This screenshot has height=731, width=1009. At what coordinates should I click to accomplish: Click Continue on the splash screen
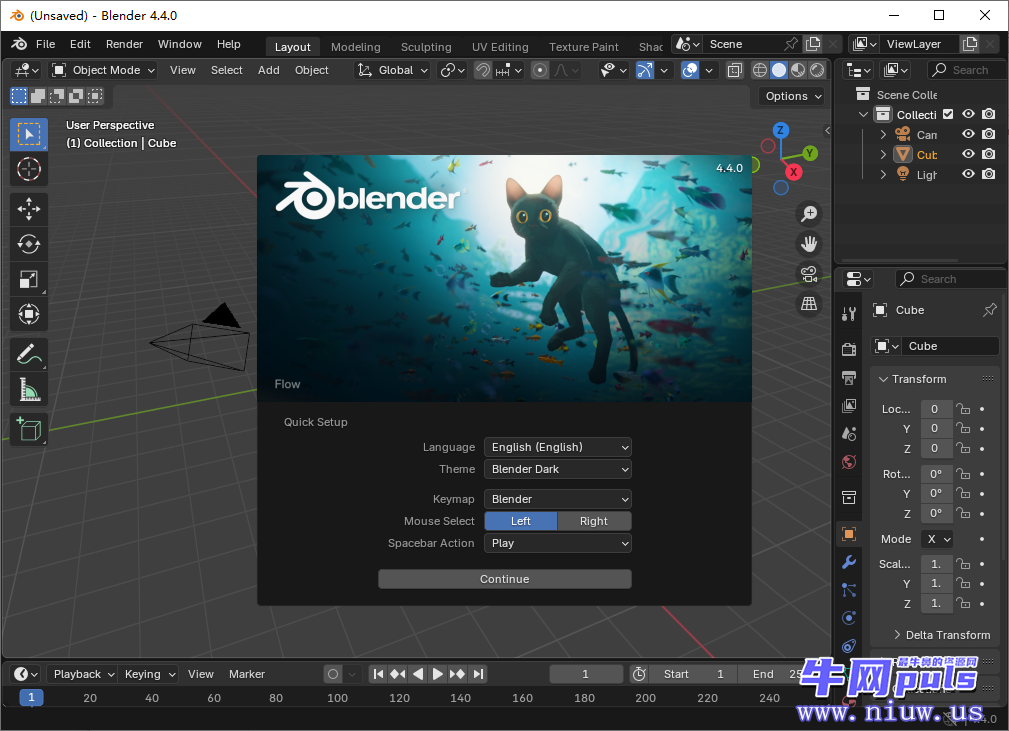504,579
